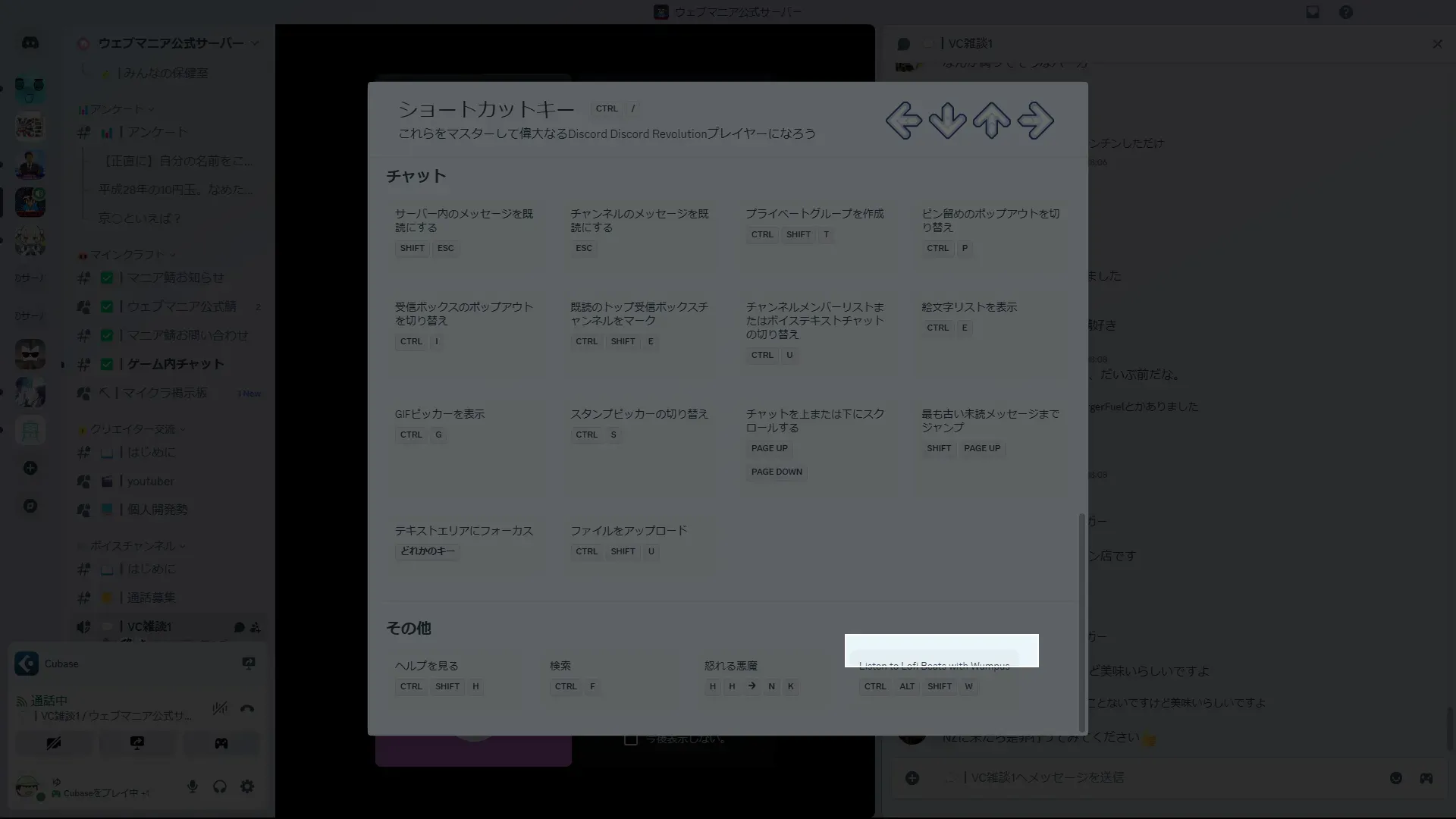This screenshot has width=1456, height=819.
Task: Select the youtuber channel
Action: coord(150,482)
